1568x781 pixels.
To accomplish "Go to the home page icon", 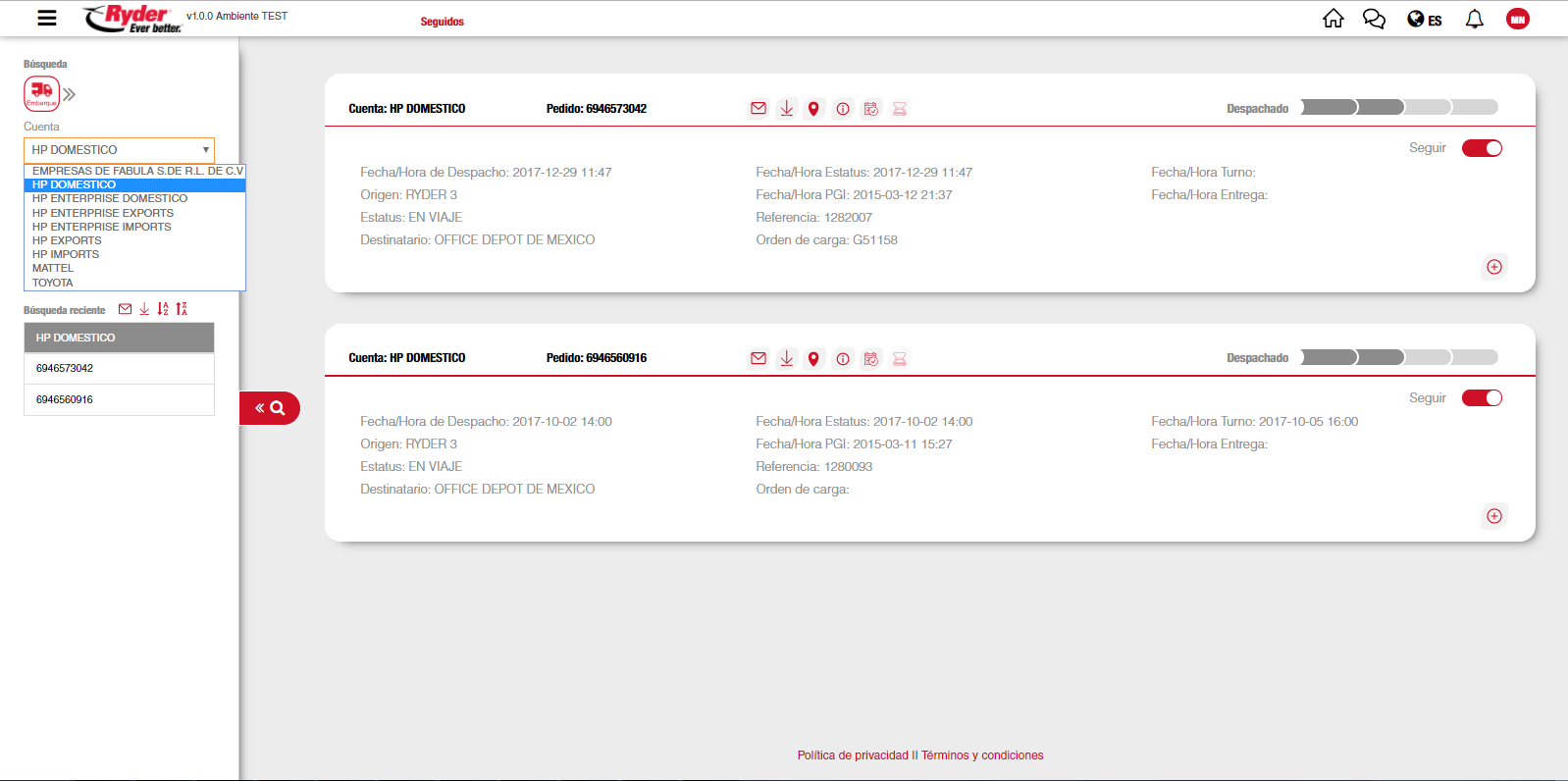I will pyautogui.click(x=1333, y=19).
